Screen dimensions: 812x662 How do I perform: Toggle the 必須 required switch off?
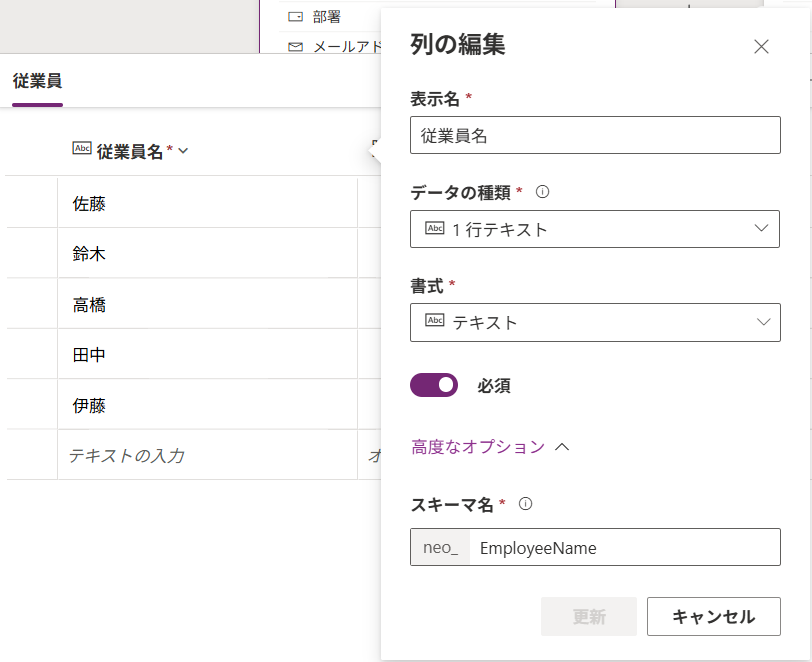click(x=434, y=385)
